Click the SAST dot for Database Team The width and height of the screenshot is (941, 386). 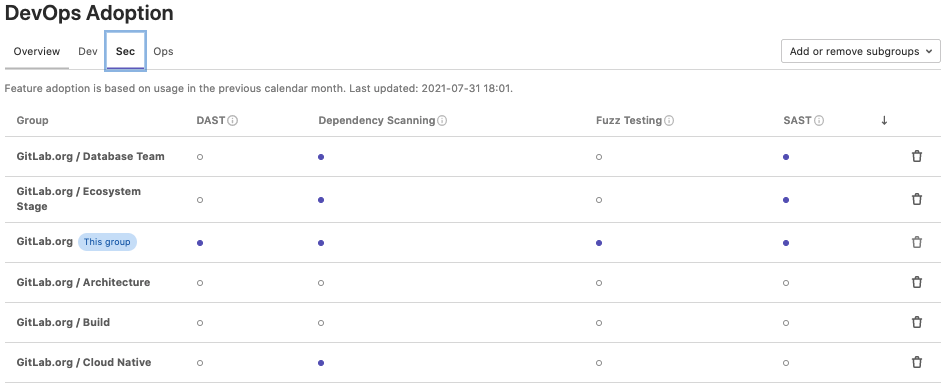pos(786,157)
